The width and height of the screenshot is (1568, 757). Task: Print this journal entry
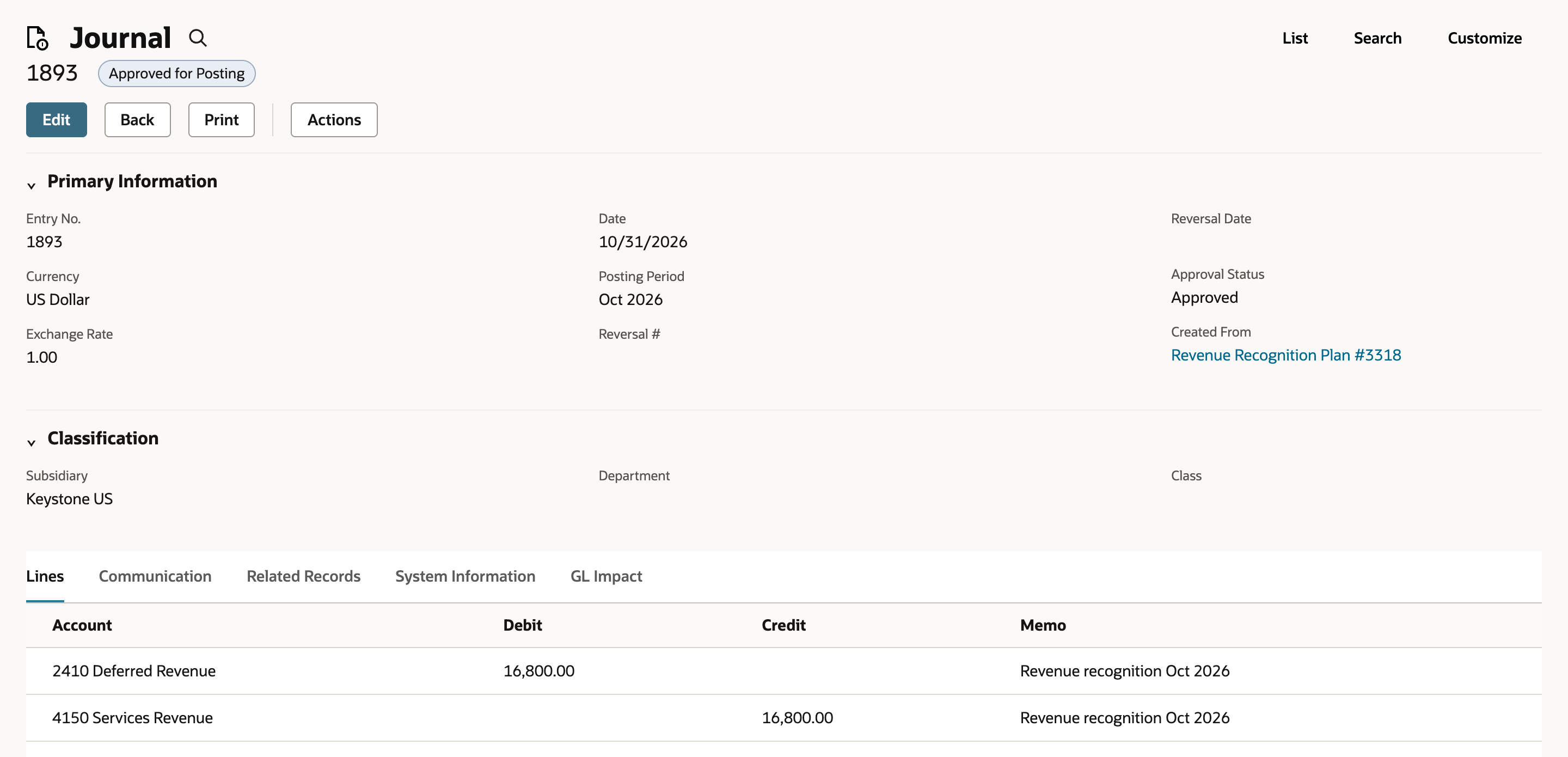[222, 120]
